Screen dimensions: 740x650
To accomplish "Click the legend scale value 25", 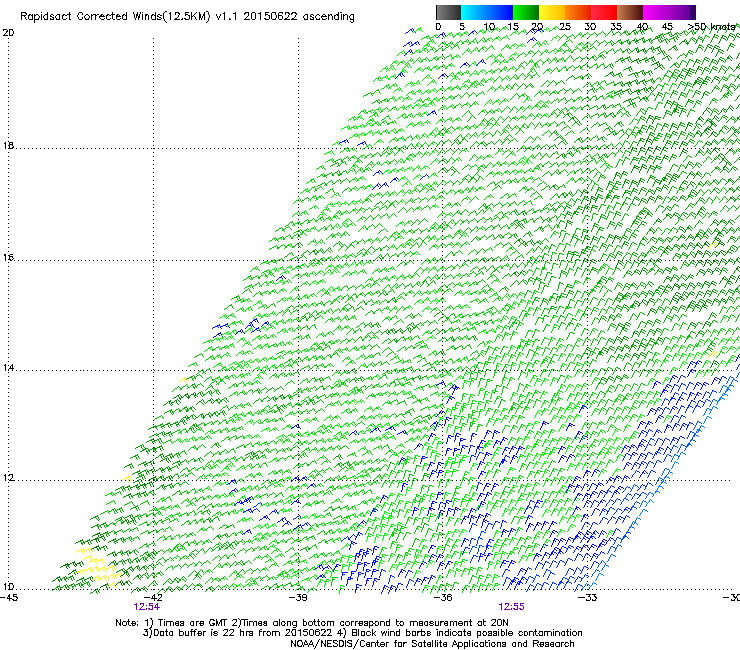I will coord(565,26).
